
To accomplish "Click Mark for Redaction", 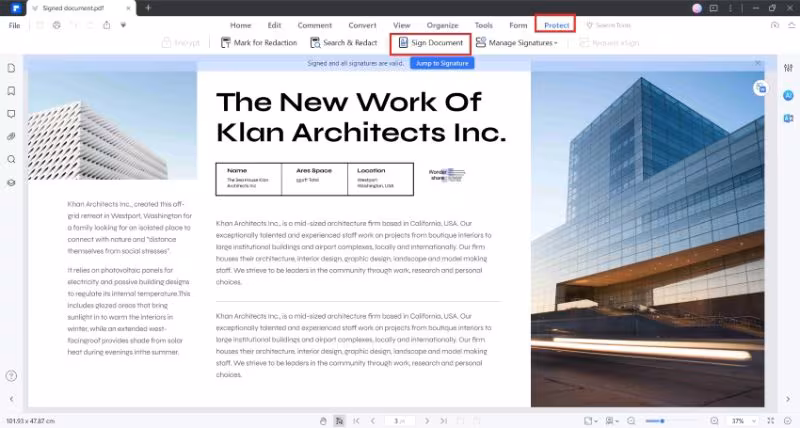I will pos(259,43).
